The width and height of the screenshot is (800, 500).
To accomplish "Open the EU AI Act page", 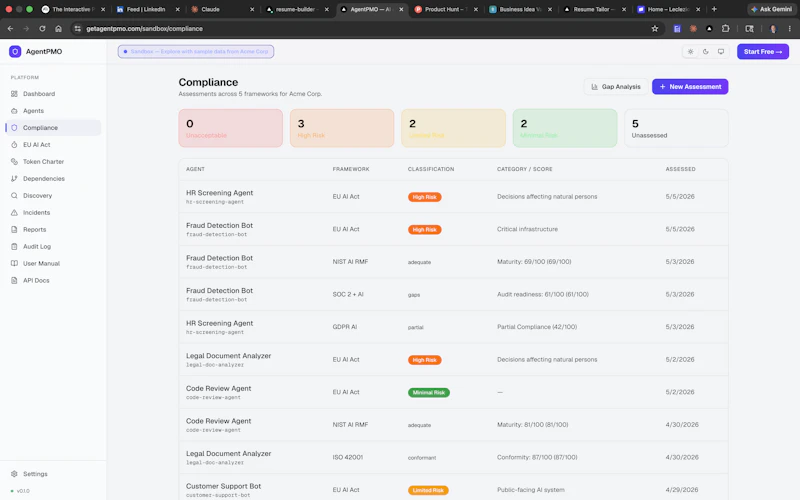I will [36, 145].
